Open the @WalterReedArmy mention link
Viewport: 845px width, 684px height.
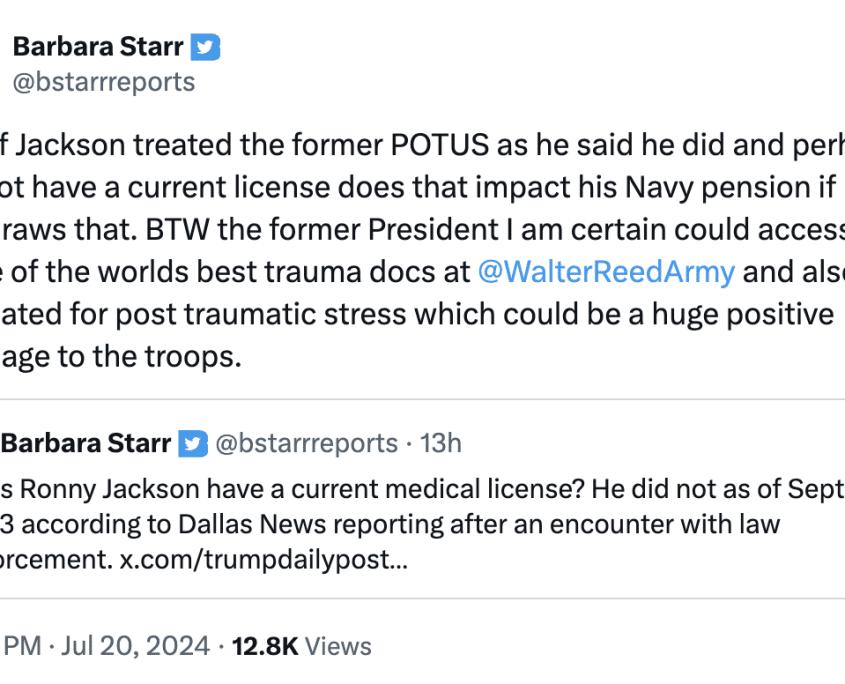[606, 272]
